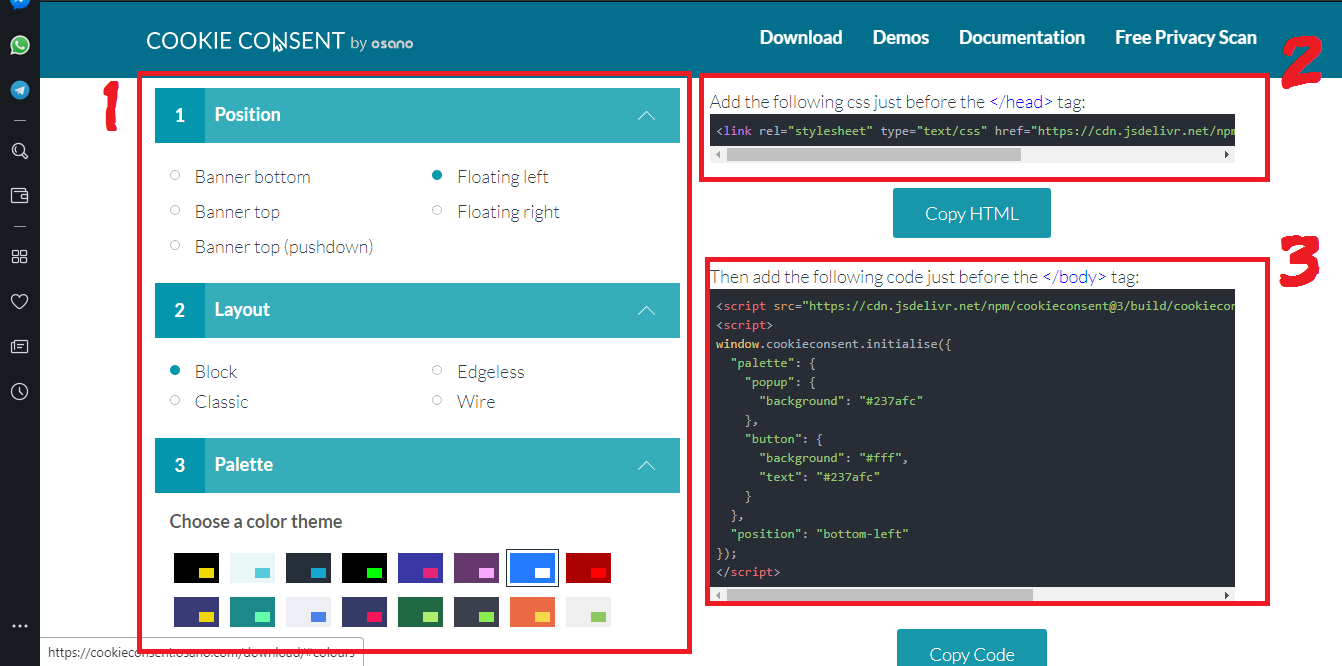
Task: Click the CSS code box horizontal scrollbar
Action: tap(873, 155)
